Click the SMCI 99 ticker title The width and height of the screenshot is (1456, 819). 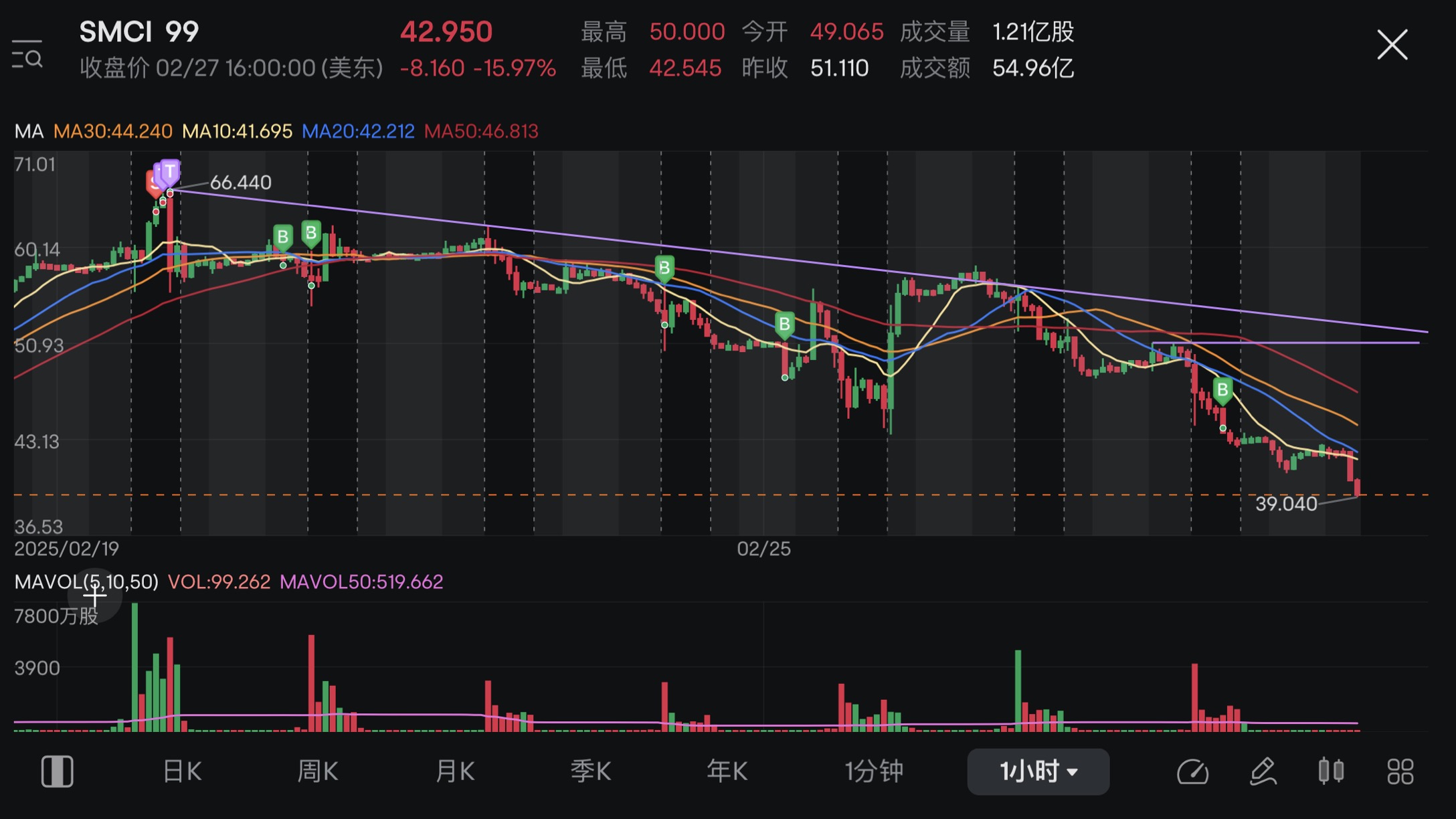point(139,31)
